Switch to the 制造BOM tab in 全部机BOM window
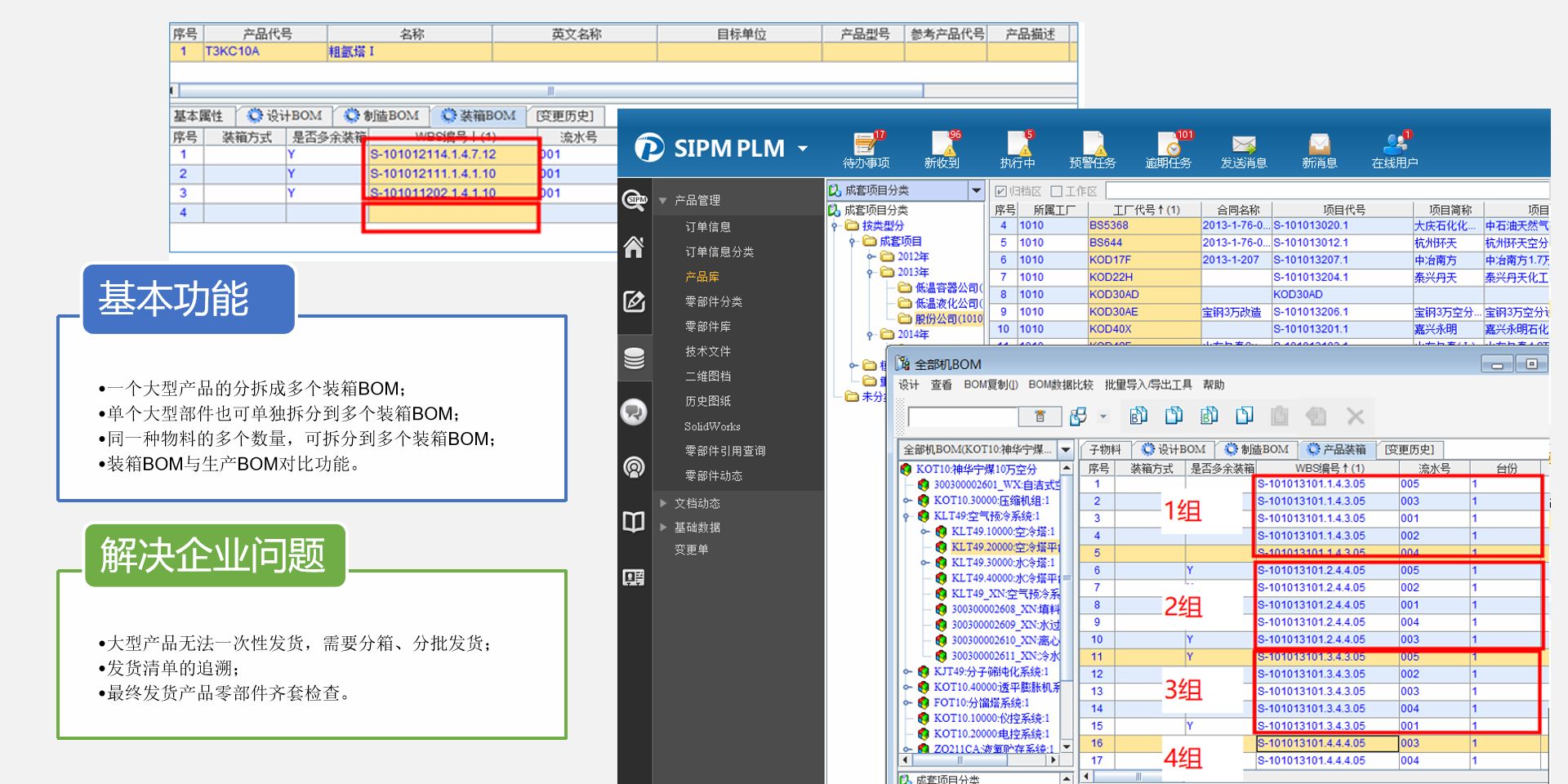This screenshot has height=784, width=1568. click(x=1256, y=449)
